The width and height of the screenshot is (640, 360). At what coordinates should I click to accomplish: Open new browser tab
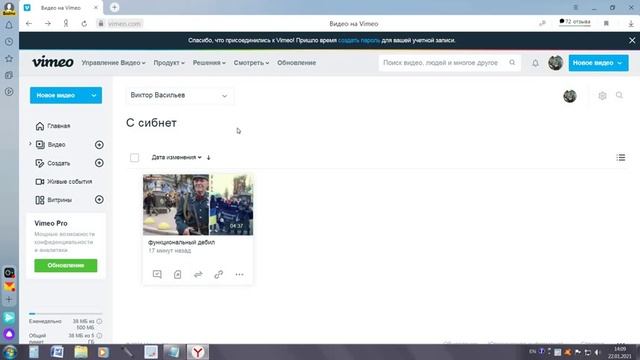(x=114, y=7)
